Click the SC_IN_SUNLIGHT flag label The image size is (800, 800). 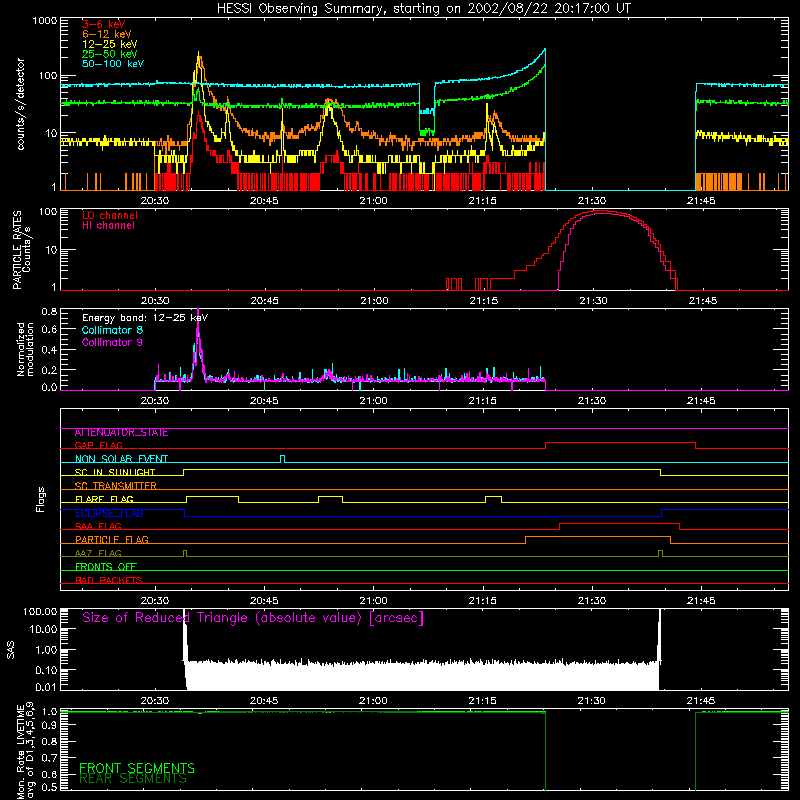[115, 472]
